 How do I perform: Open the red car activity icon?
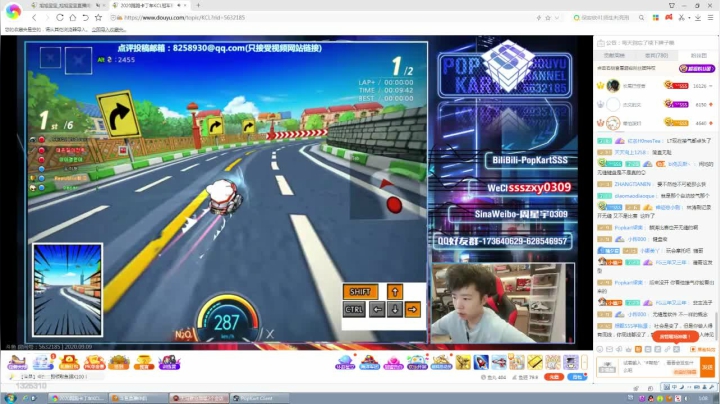(x=369, y=362)
